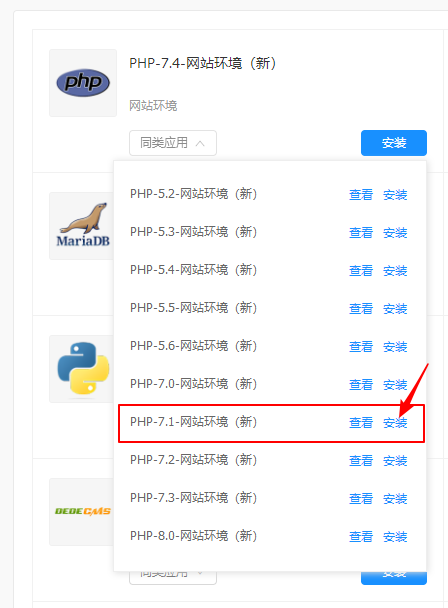Click 安装 link for PHP-7.0
The height and width of the screenshot is (608, 448).
click(x=395, y=384)
